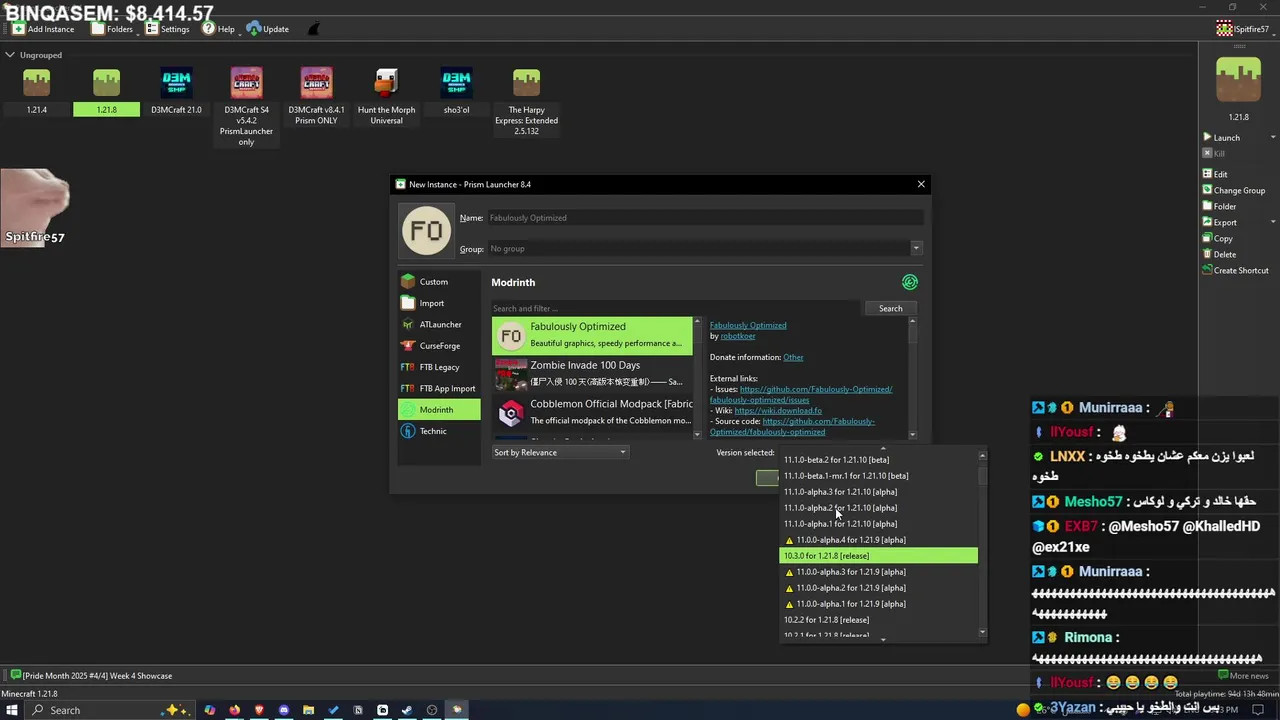Click Create Shortcut in the sidebar
The height and width of the screenshot is (720, 1280).
click(1236, 270)
